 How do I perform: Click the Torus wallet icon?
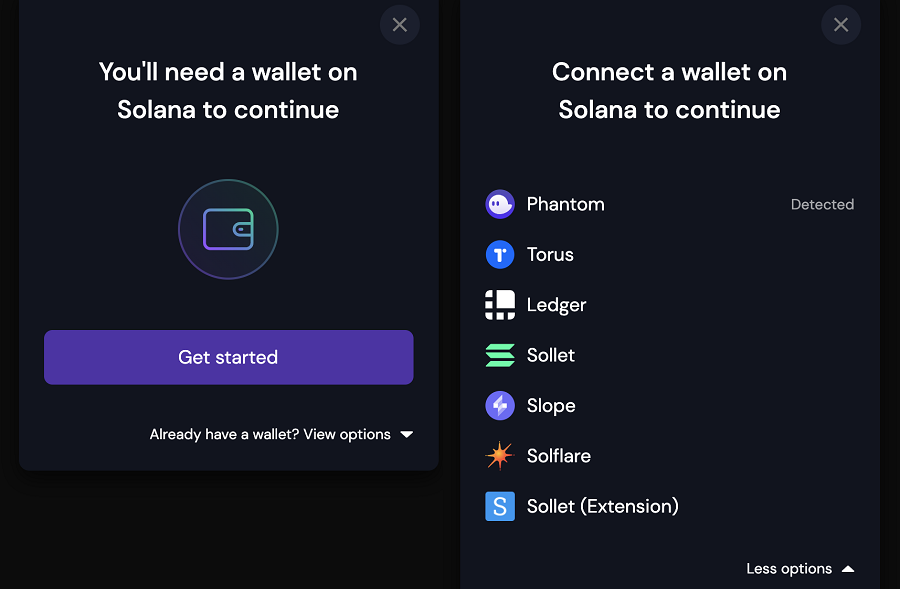[x=500, y=254]
